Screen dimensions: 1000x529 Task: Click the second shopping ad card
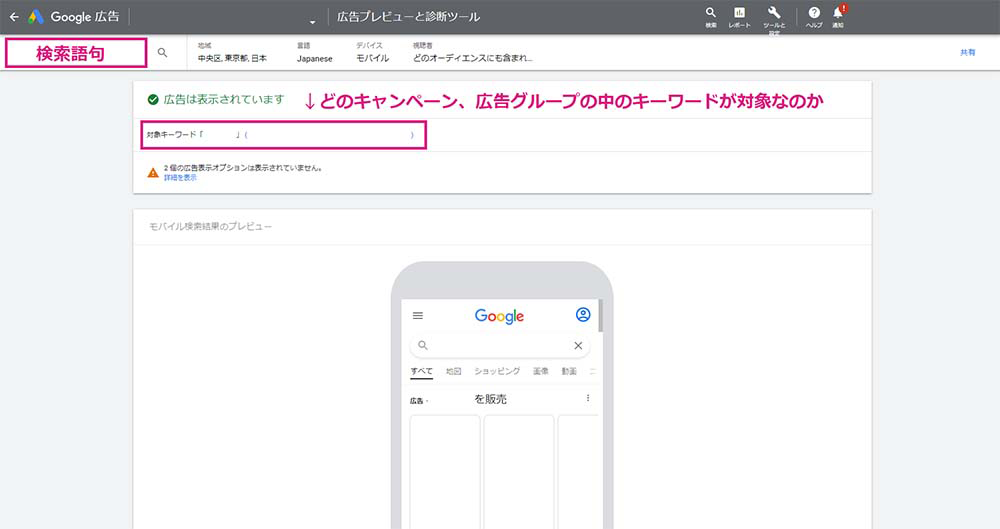tap(519, 472)
